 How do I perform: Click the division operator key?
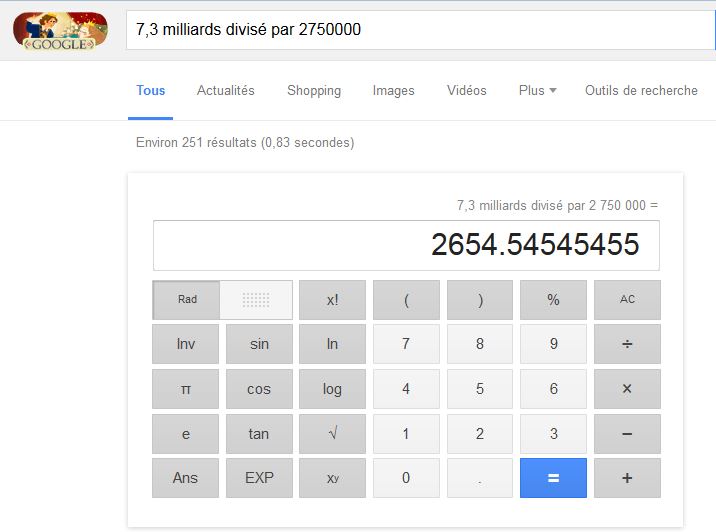[627, 344]
